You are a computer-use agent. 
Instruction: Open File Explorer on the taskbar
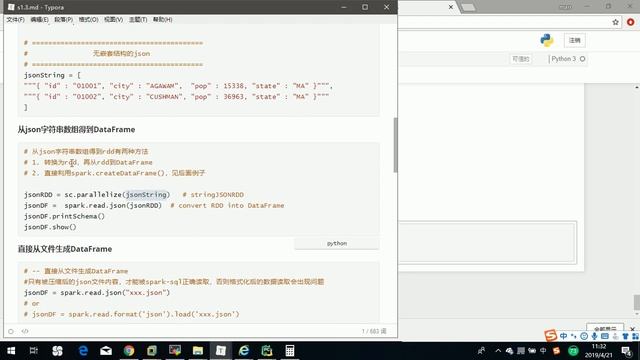point(198,351)
